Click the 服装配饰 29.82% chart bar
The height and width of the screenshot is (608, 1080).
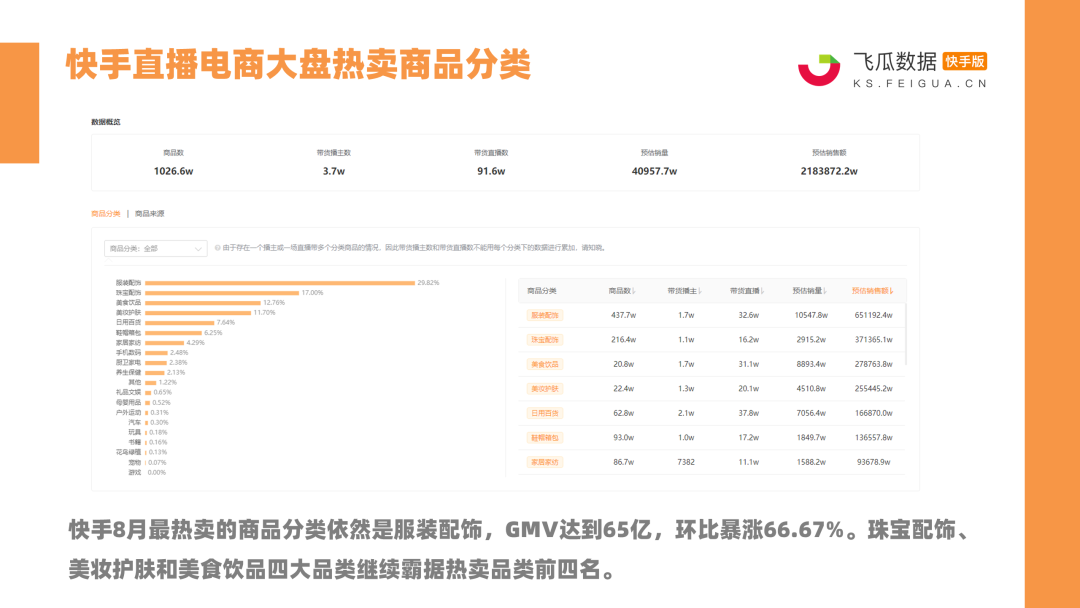(x=280, y=283)
